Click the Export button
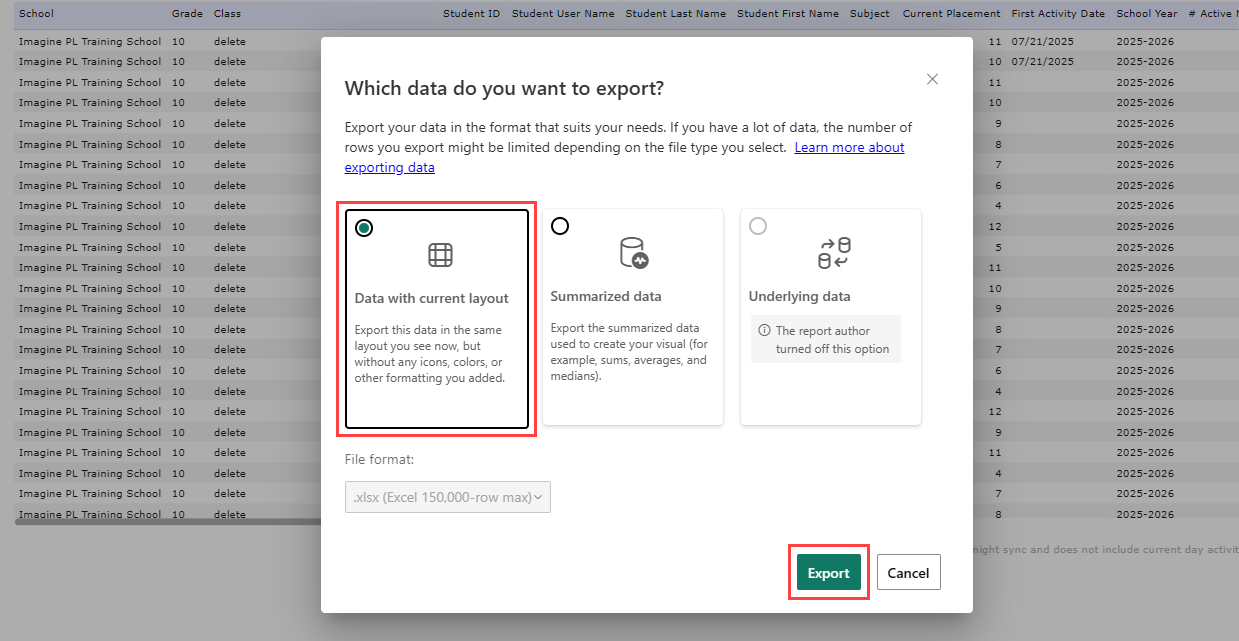1239x641 pixels. 828,573
